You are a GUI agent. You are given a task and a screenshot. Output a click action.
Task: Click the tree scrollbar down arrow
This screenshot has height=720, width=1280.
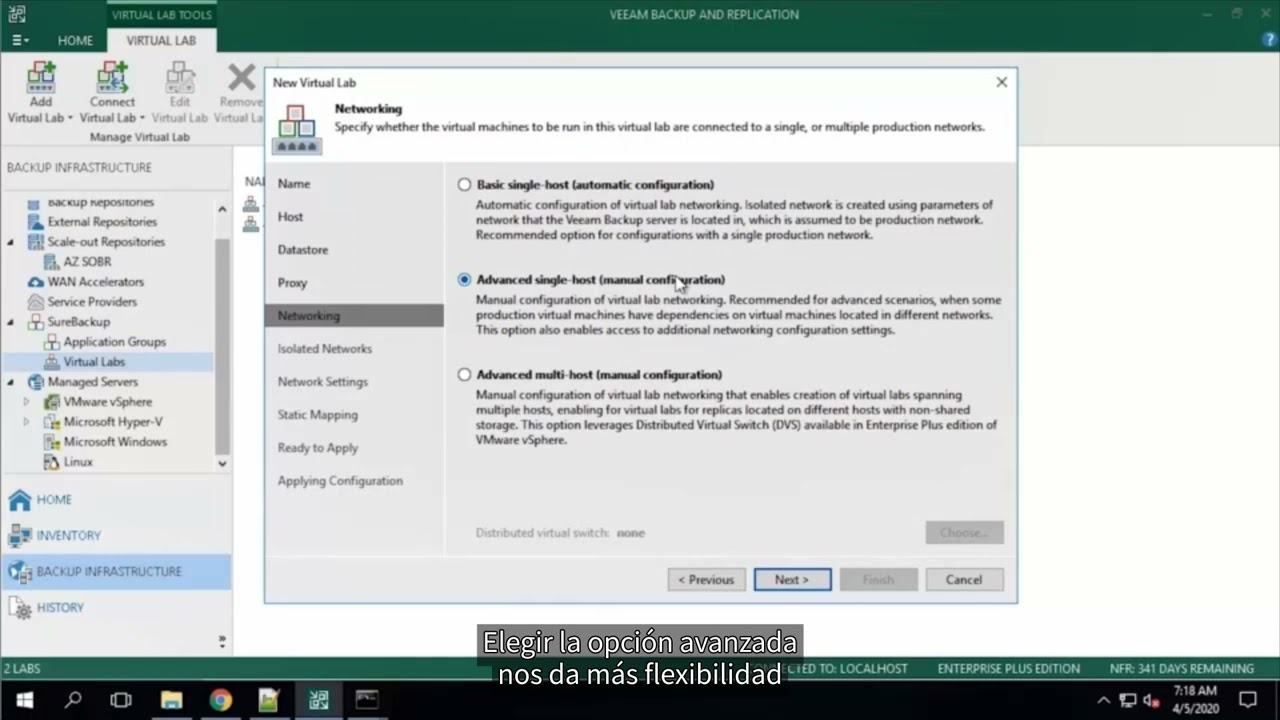tap(222, 464)
